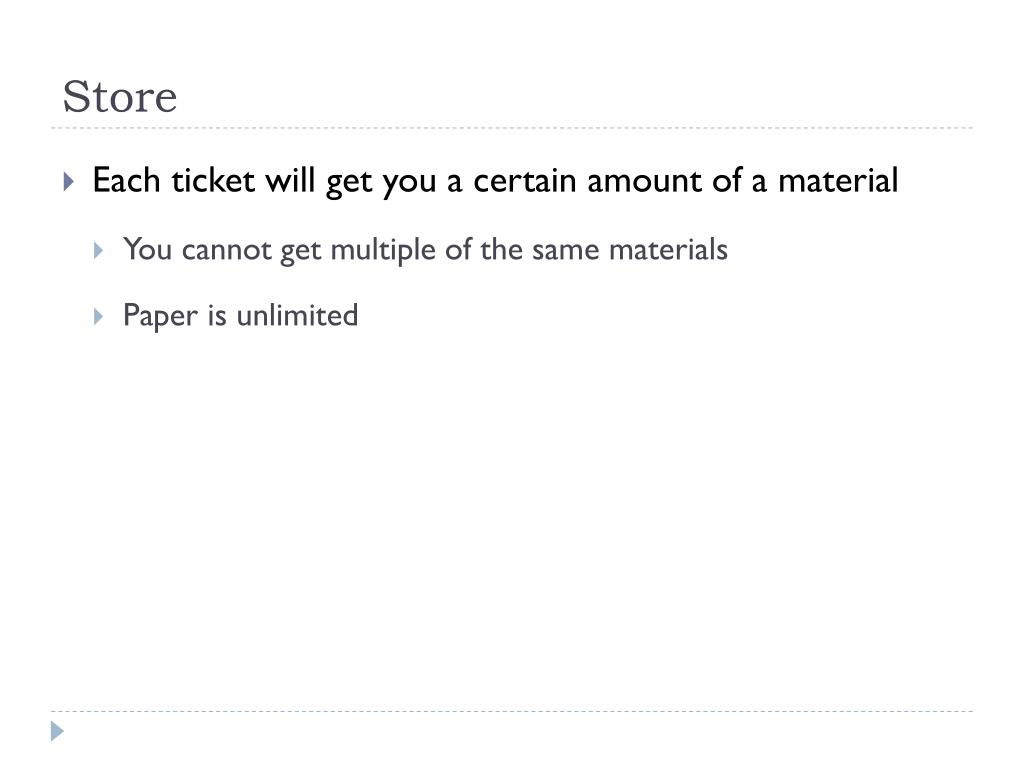Click the word "ticket" in first bullet

pyautogui.click(x=194, y=181)
